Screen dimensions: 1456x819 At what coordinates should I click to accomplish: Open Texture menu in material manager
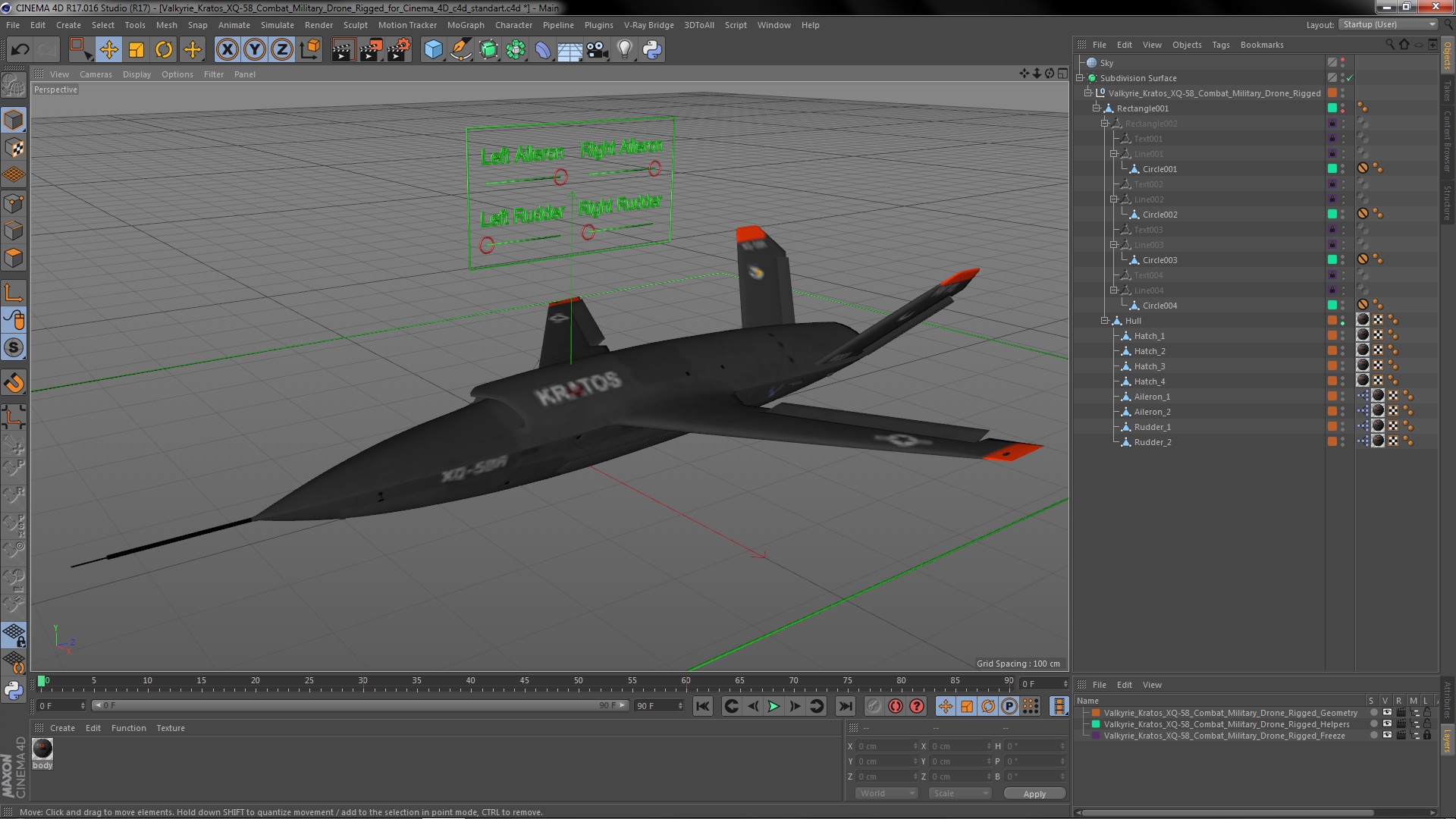[171, 728]
